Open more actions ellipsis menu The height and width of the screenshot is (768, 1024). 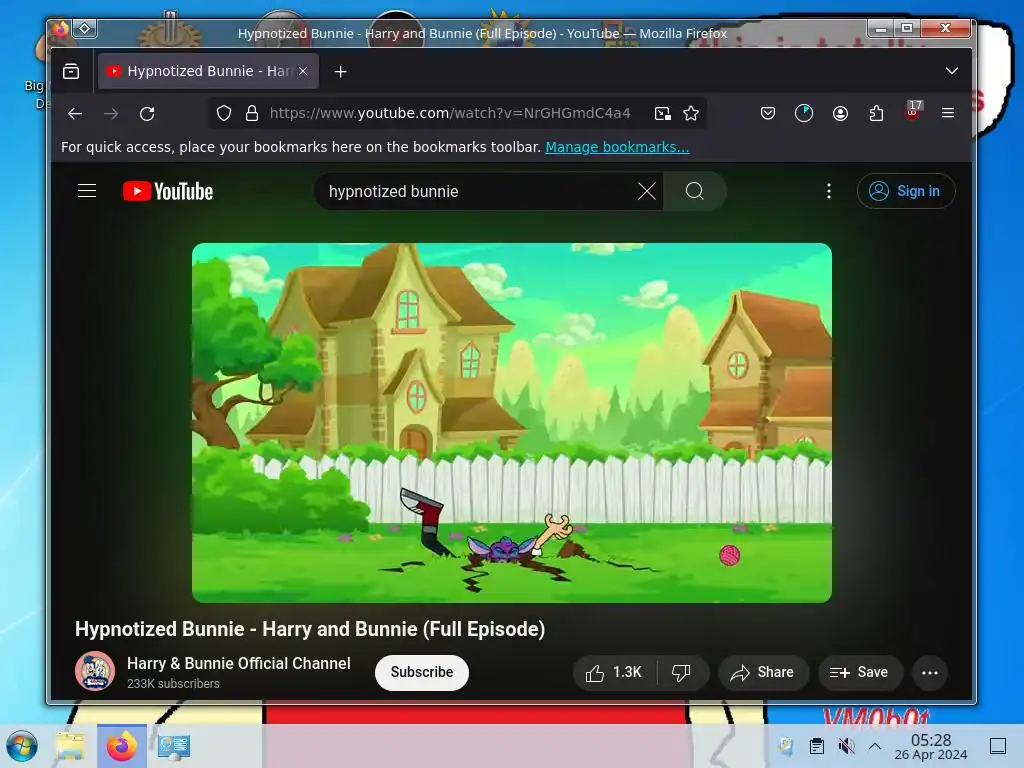[929, 673]
